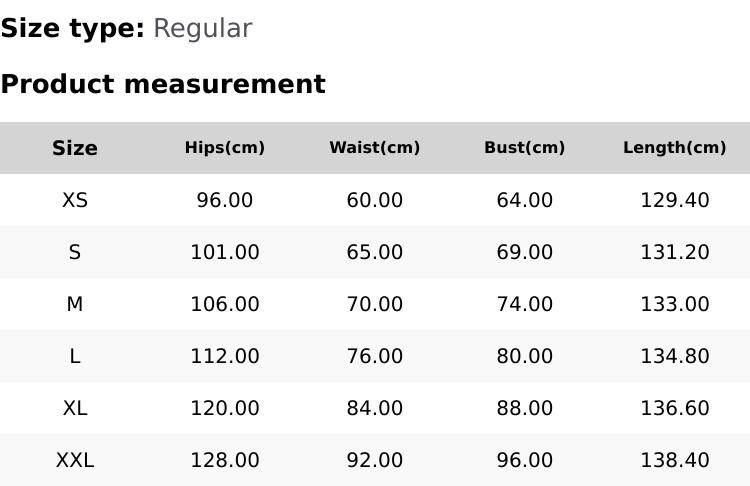Viewport: 750px width, 486px height.
Task: Click the Size column header
Action: point(75,148)
